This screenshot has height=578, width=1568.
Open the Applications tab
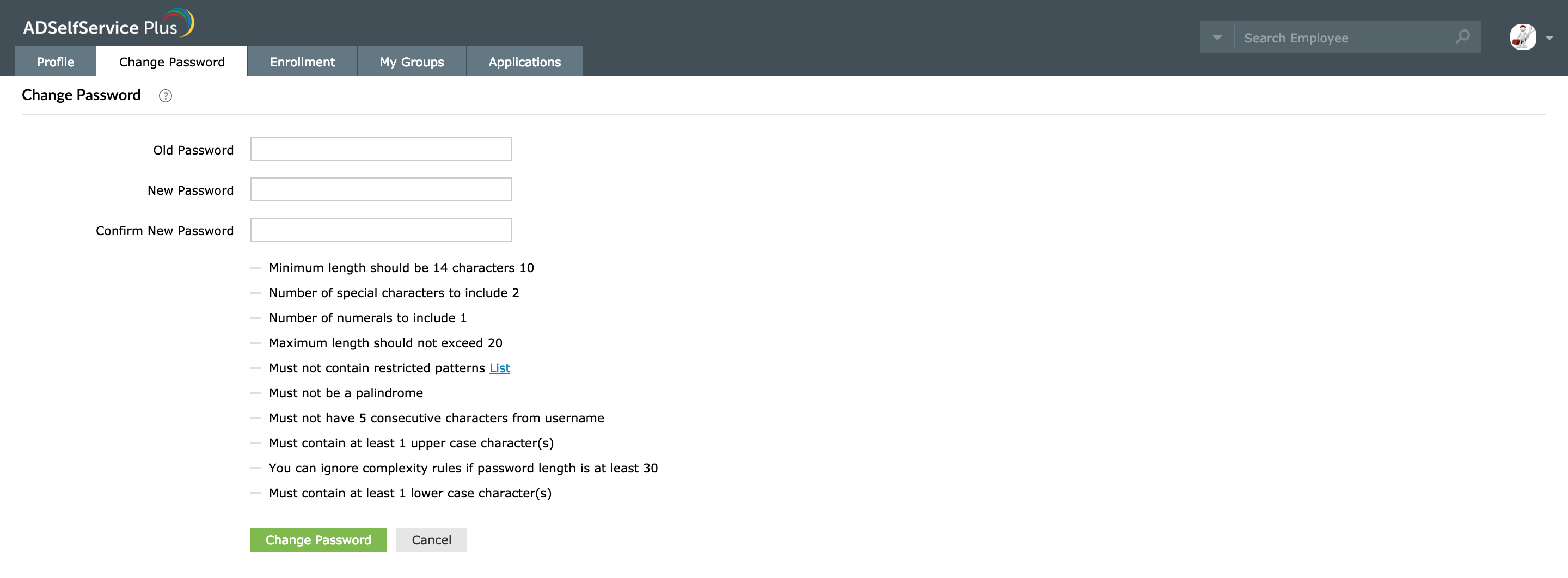[x=524, y=62]
